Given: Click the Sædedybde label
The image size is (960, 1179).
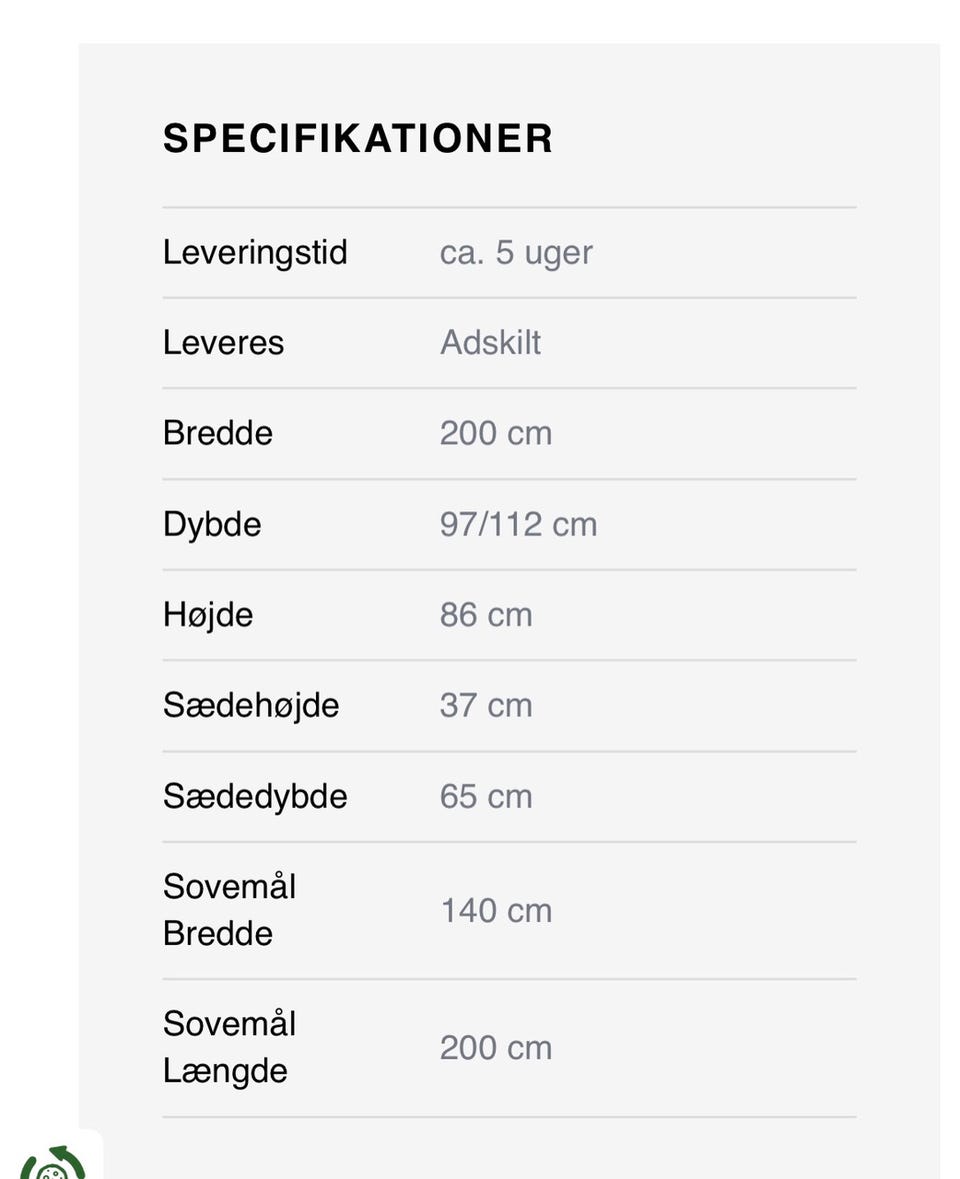Looking at the screenshot, I should click(255, 796).
